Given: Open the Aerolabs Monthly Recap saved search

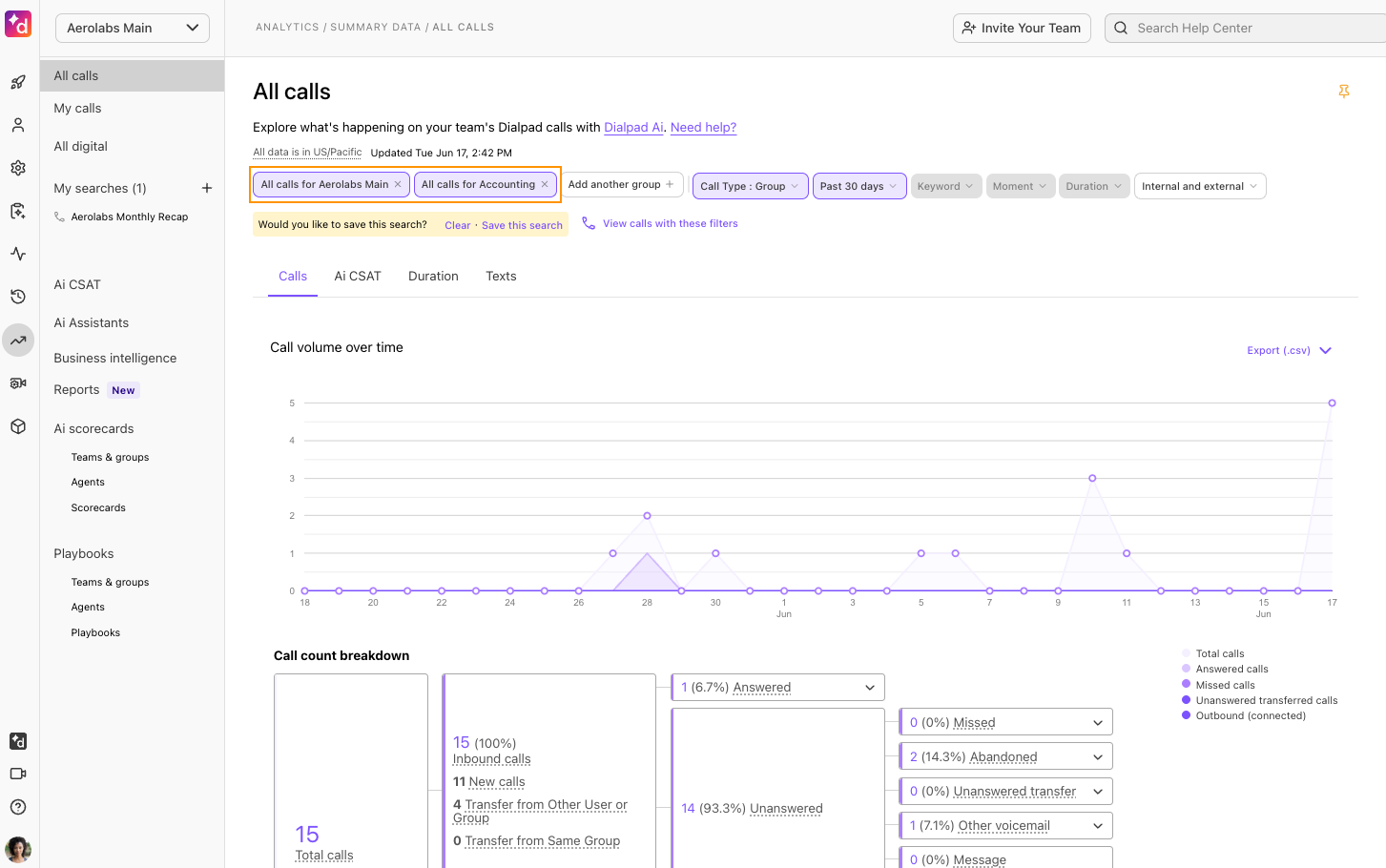Looking at the screenshot, I should [x=130, y=217].
